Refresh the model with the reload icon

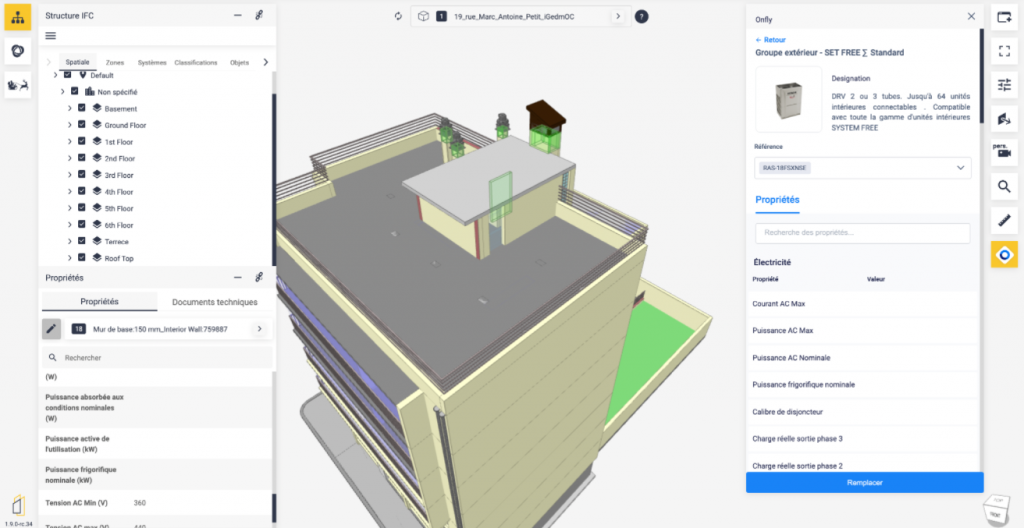398,17
